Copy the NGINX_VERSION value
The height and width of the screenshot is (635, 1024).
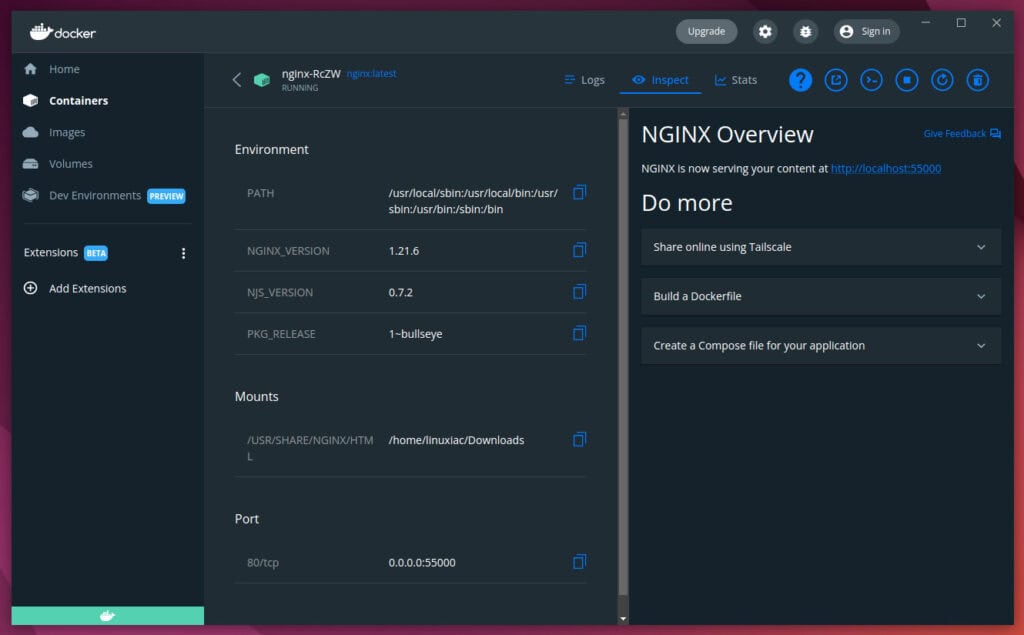[579, 250]
